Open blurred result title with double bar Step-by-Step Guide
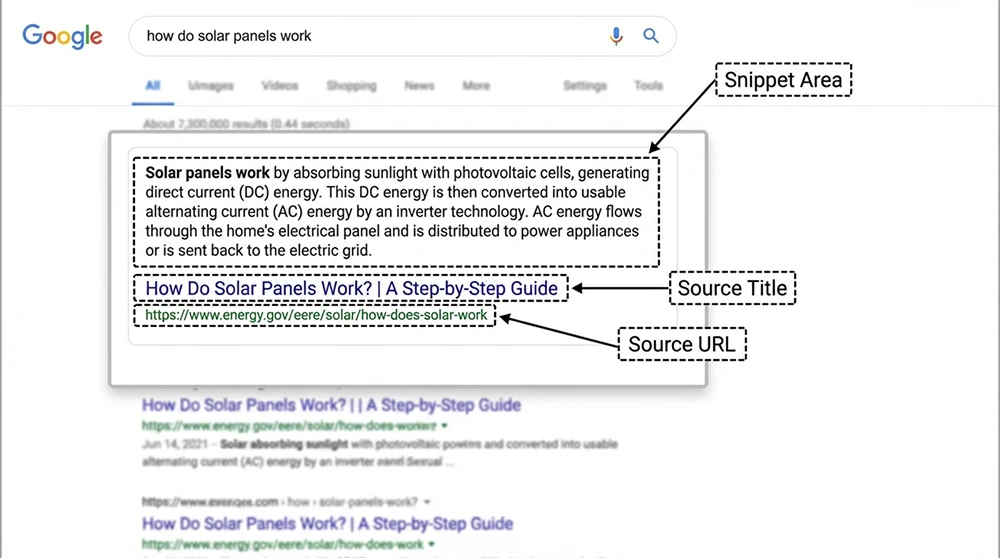The image size is (1000, 558). click(331, 405)
